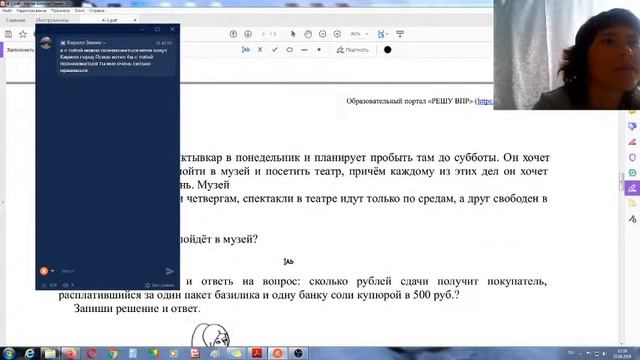This screenshot has width=640, height=360.
Task: Switch to the 4-2.pdf document tab
Action: click(109, 20)
